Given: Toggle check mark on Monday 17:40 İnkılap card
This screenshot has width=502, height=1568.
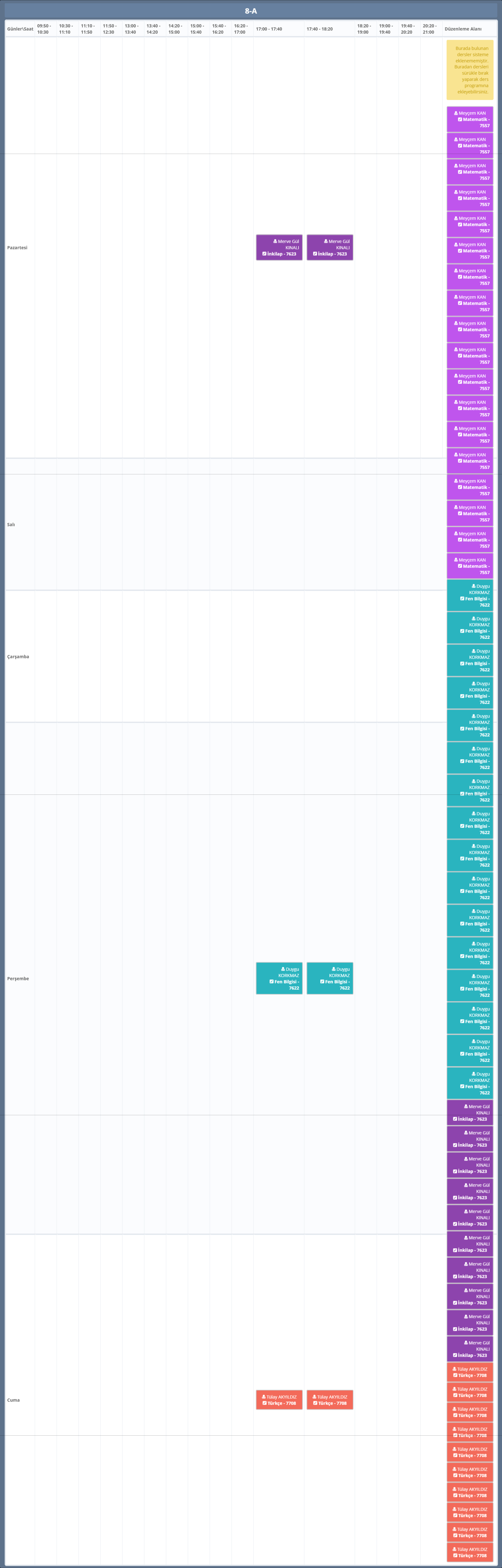Looking at the screenshot, I should click(315, 254).
